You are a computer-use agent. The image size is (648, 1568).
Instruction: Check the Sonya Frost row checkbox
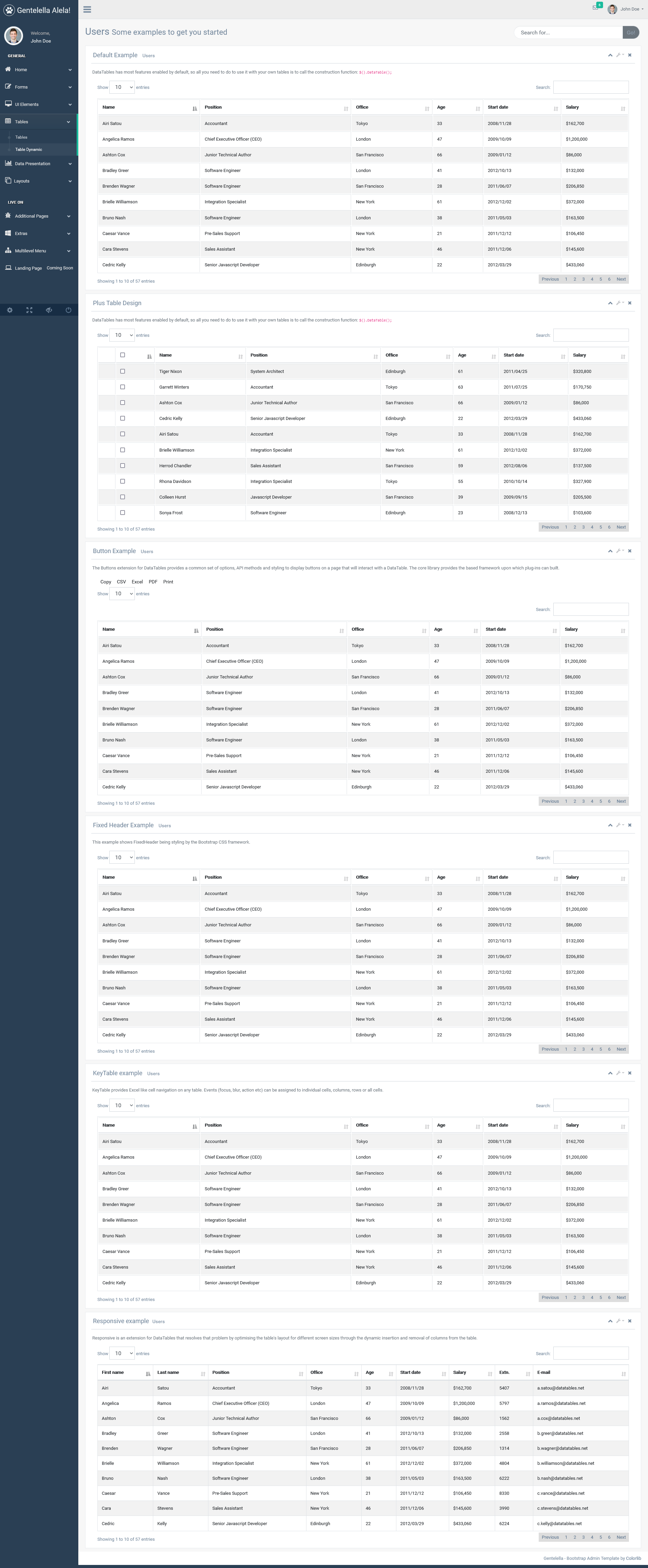coord(122,513)
